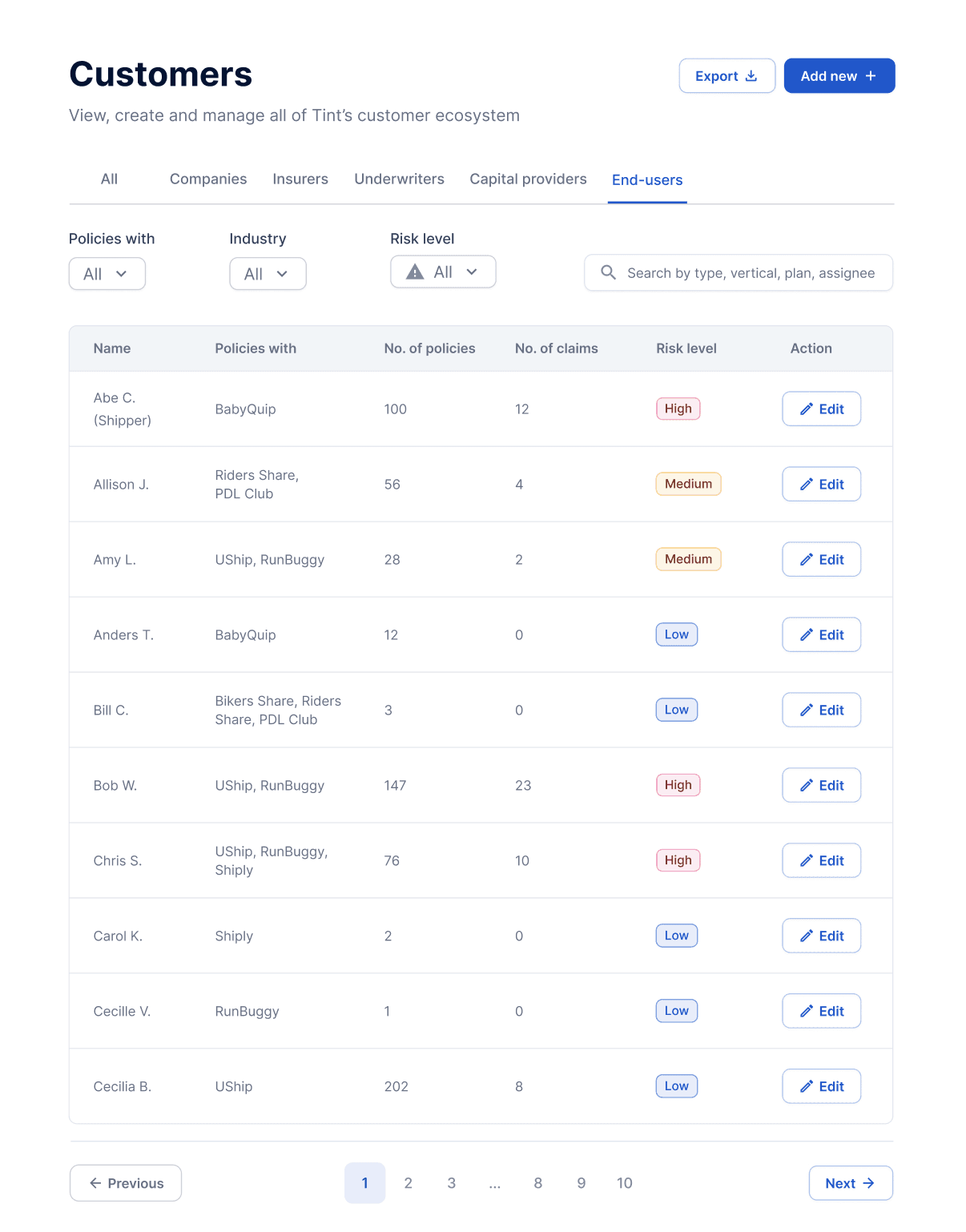Edit the Cecille V. row
966x1232 pixels.
(x=821, y=1011)
